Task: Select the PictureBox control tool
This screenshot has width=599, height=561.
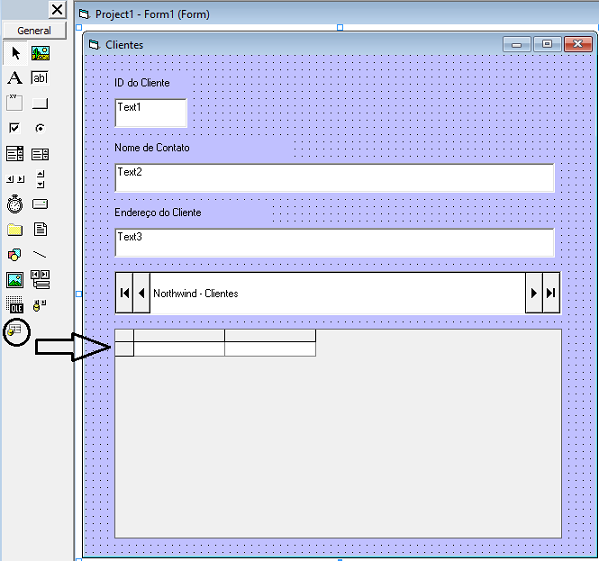Action: (x=40, y=53)
